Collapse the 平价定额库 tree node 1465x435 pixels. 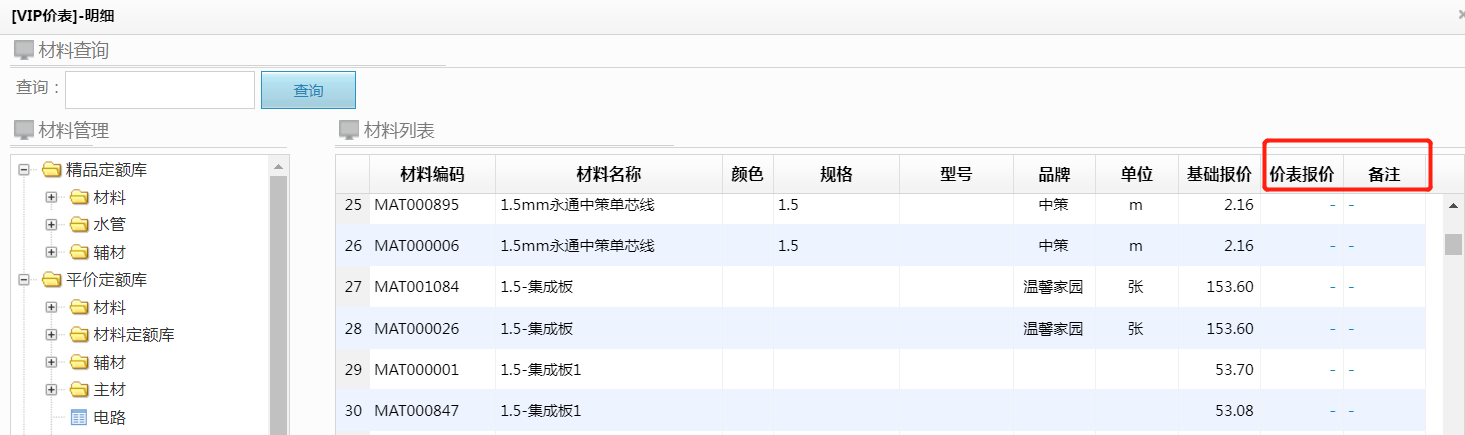tap(24, 280)
